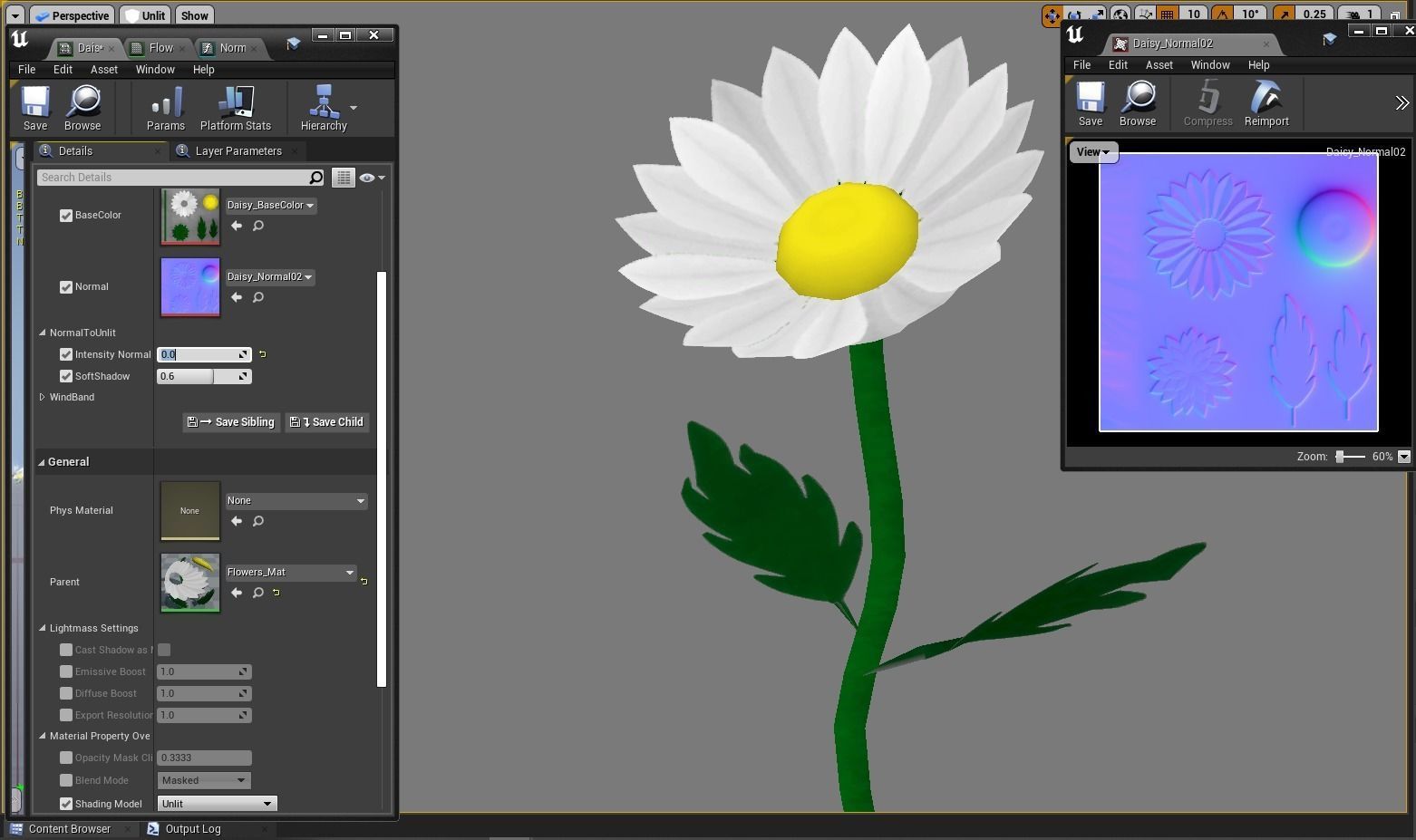Click Save in the Daisy_Normal02 texture window
The image size is (1416, 840).
click(1091, 104)
